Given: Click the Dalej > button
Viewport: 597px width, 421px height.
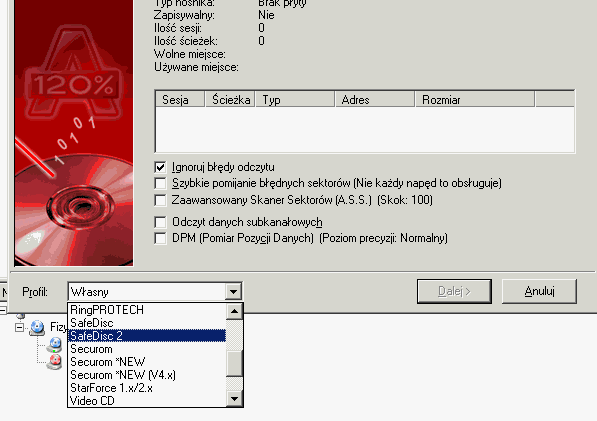Looking at the screenshot, I should pos(454,291).
